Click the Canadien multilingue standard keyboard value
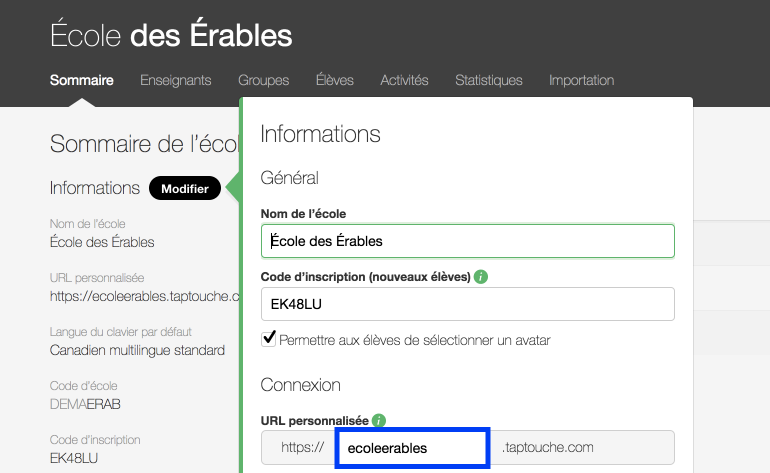This screenshot has width=770, height=473. (x=137, y=350)
